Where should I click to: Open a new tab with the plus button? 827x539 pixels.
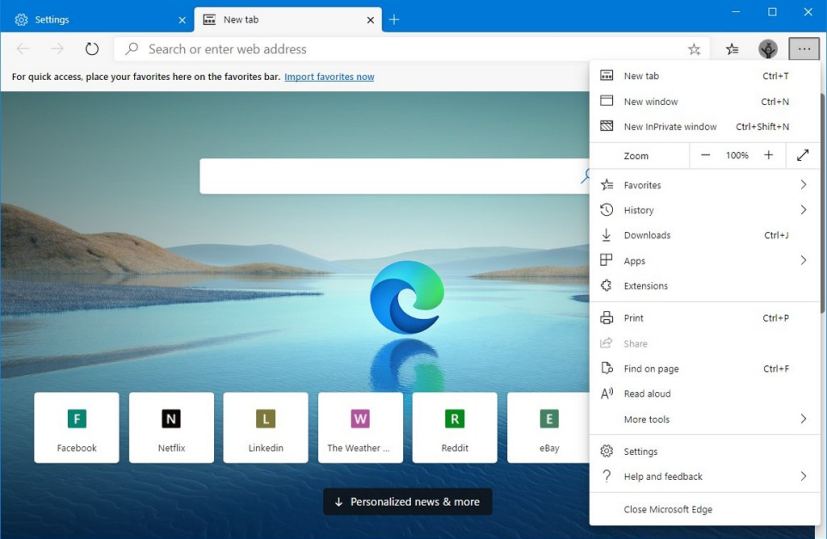(x=394, y=20)
